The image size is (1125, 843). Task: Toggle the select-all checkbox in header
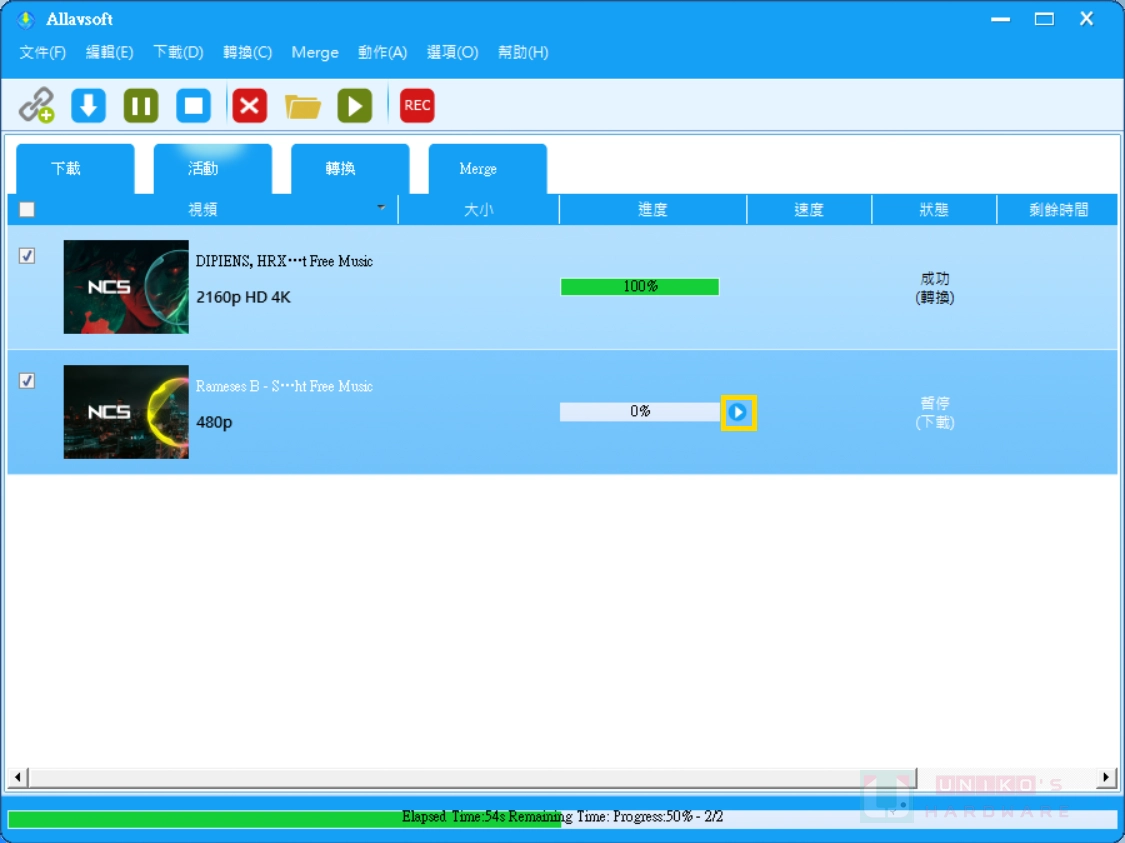[27, 210]
